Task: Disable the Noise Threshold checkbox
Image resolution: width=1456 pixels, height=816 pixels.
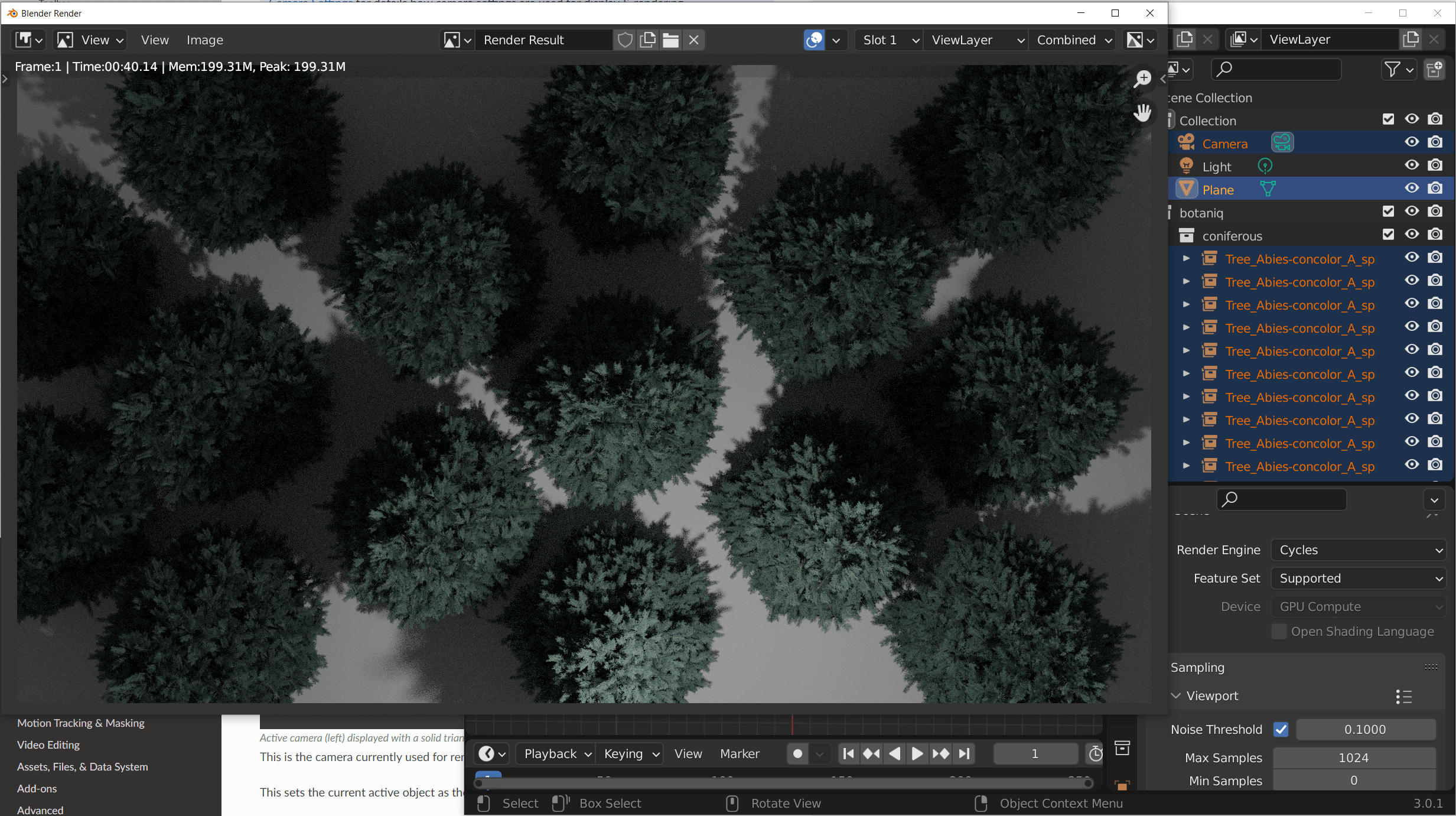Action: (x=1281, y=729)
